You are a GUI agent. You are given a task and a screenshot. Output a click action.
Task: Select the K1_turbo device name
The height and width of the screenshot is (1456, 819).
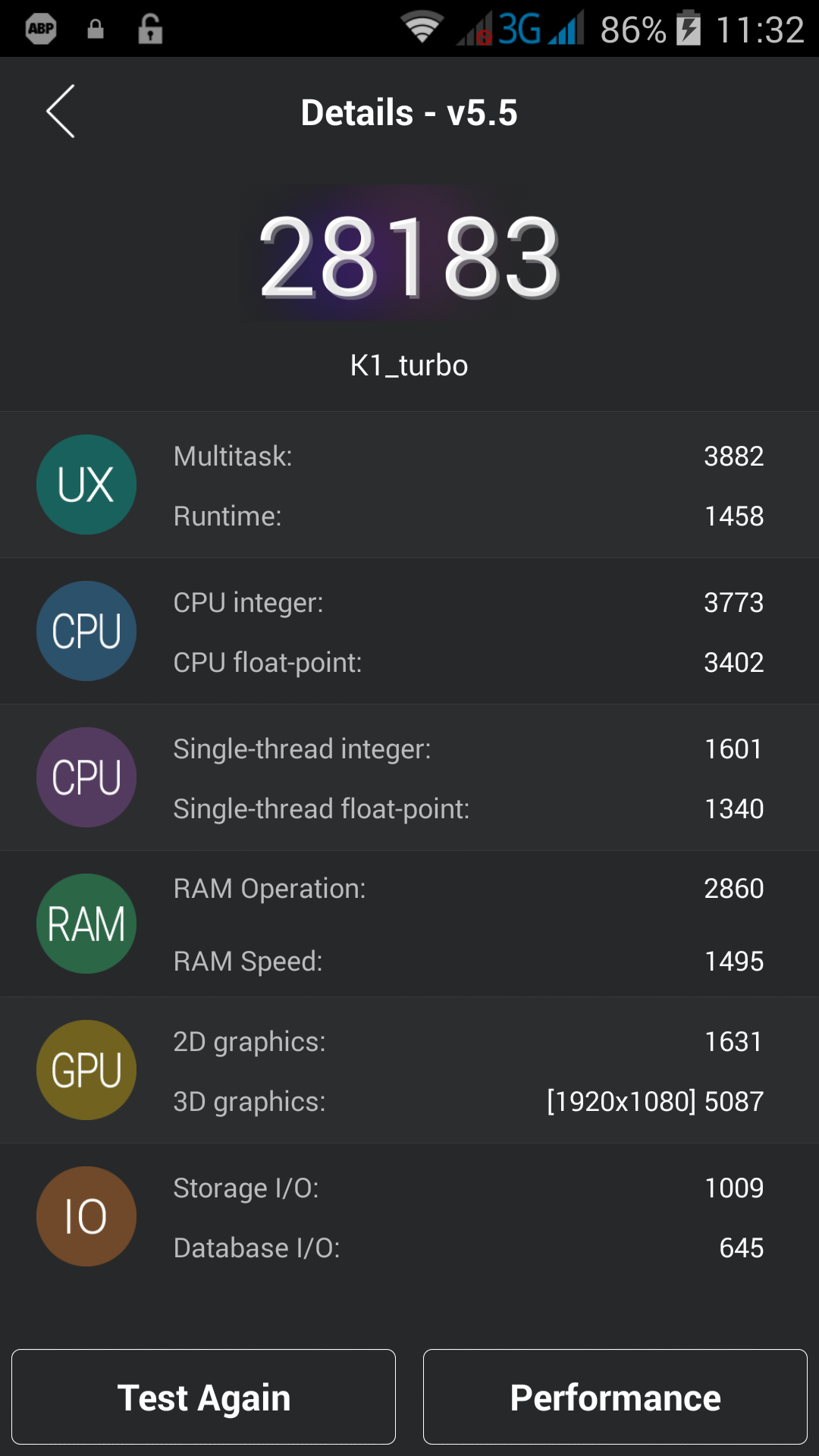click(409, 366)
